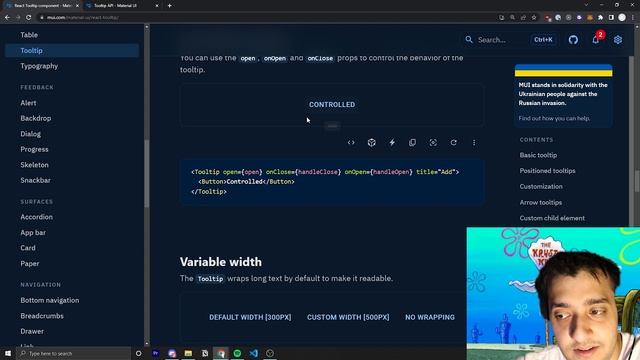The image size is (640, 360).
Task: Open a new browser tab
Action: (x=169, y=6)
